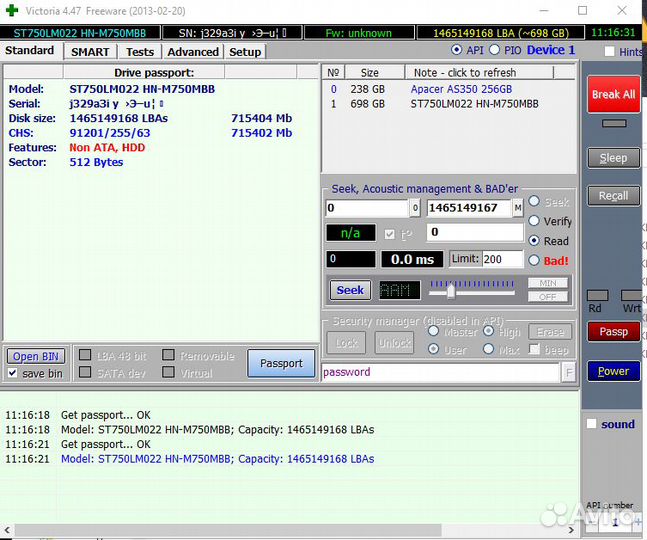Select the High security level radio
The width and height of the screenshot is (647, 540).
click(x=489, y=331)
